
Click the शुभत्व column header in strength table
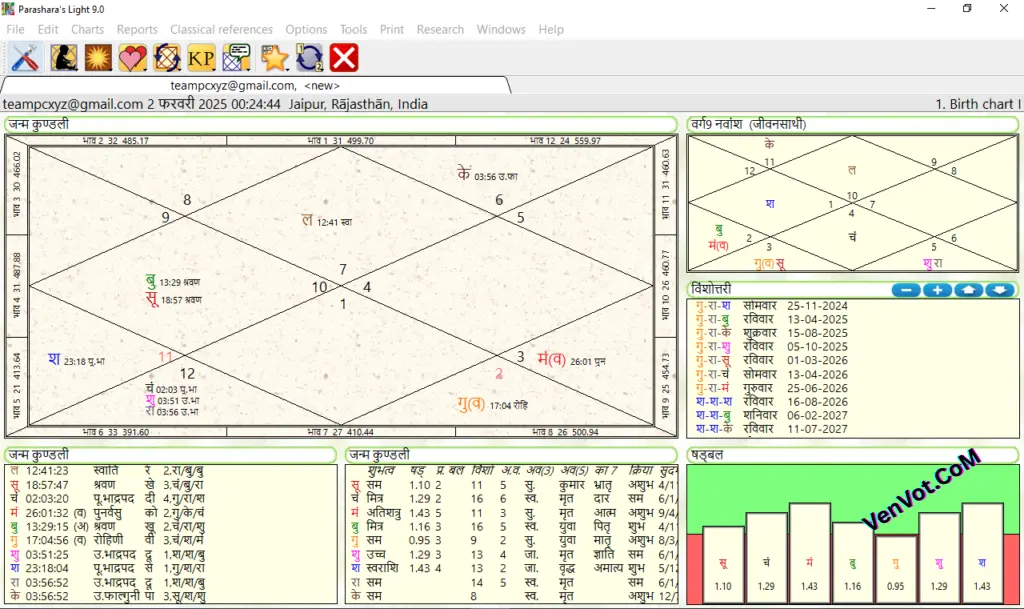(381, 470)
